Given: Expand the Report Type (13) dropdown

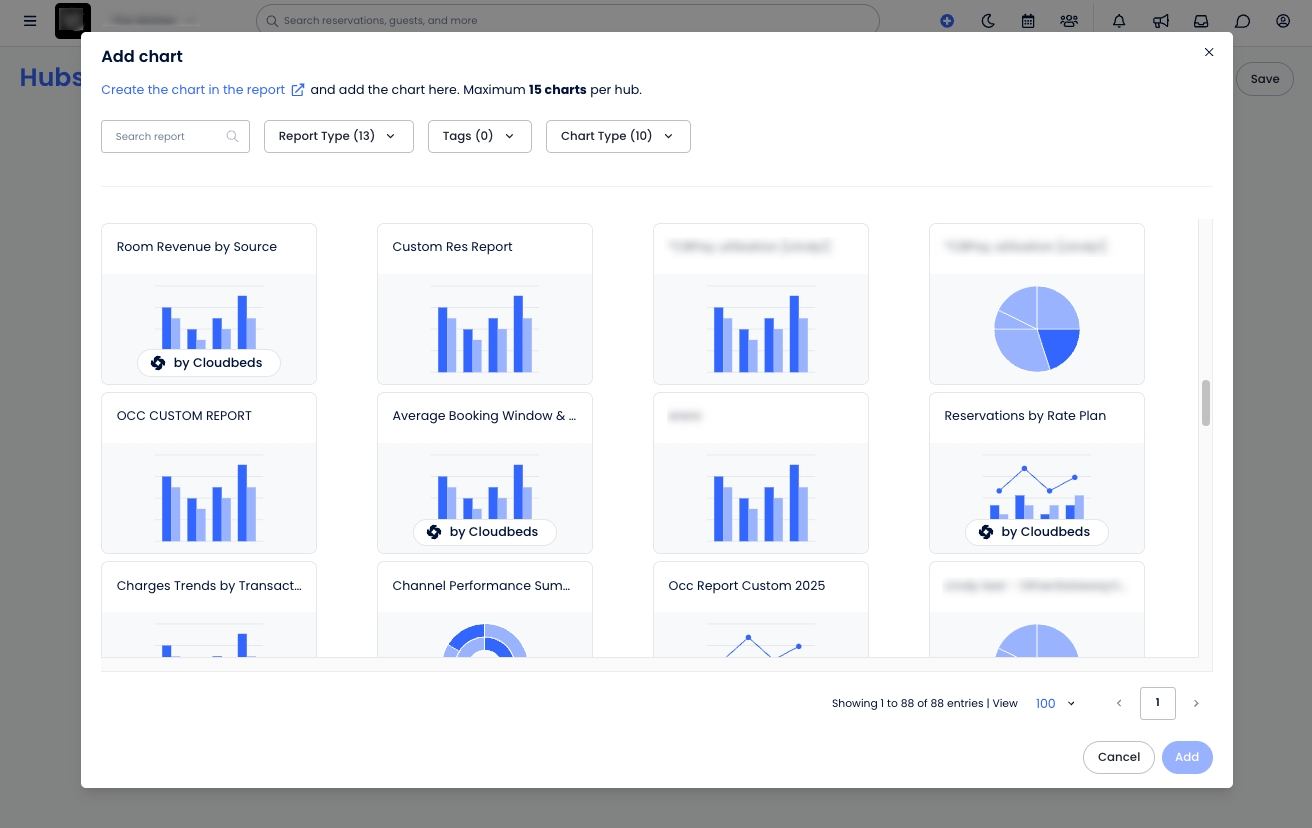Looking at the screenshot, I should pyautogui.click(x=339, y=136).
